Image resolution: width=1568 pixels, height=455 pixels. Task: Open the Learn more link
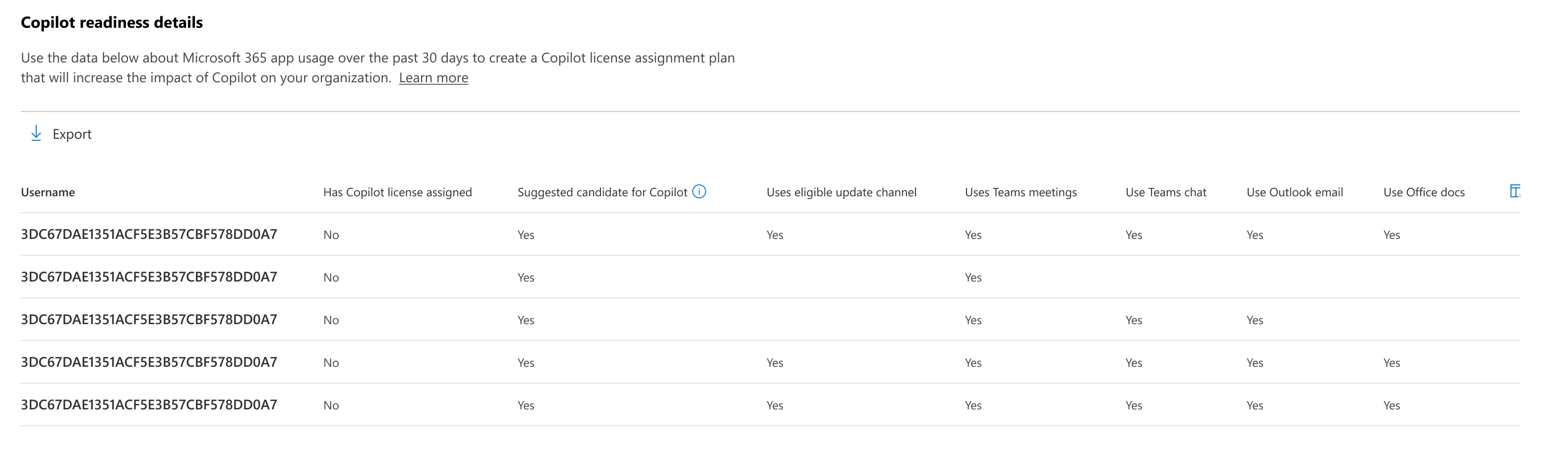coord(433,78)
